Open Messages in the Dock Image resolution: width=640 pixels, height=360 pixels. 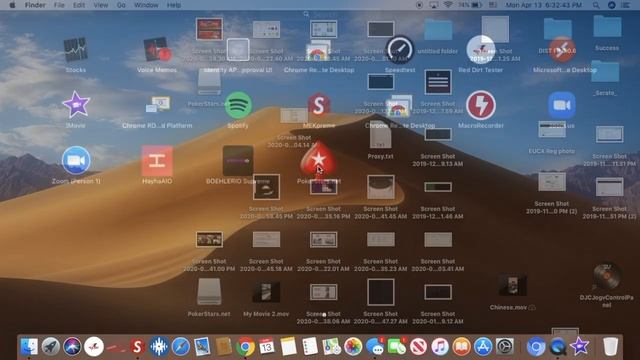coord(375,347)
